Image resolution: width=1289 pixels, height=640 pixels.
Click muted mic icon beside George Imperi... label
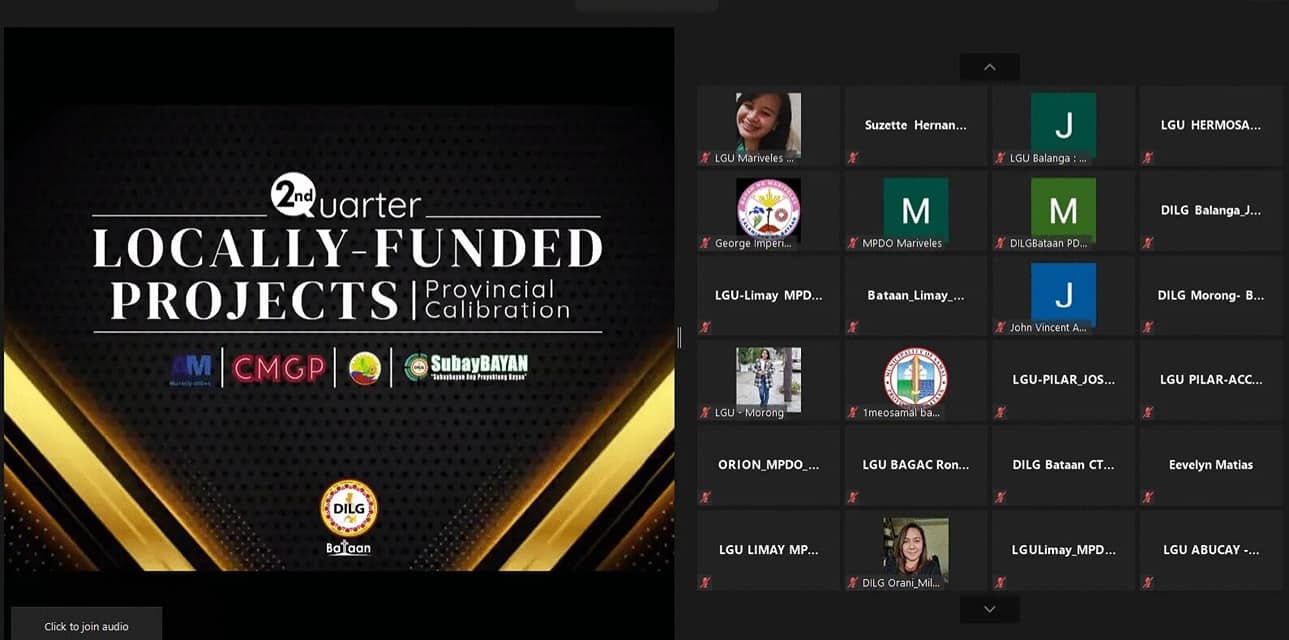point(706,243)
